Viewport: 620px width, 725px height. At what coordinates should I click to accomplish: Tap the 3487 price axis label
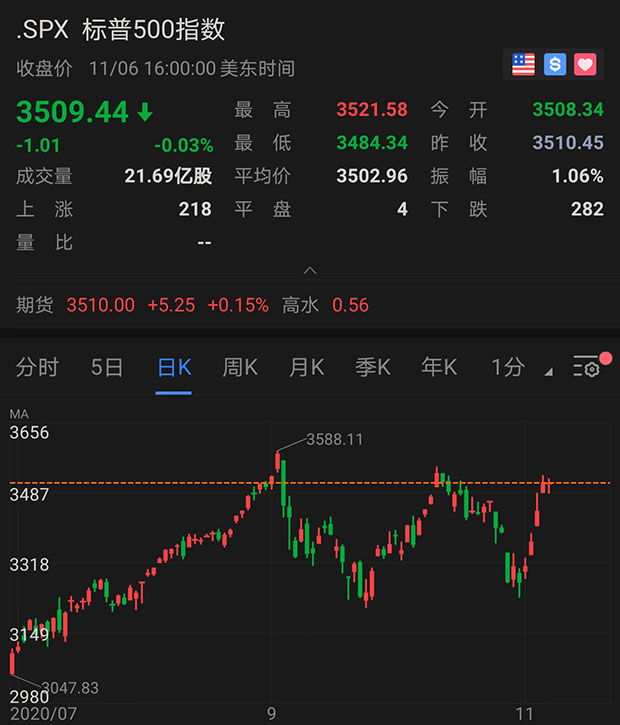29,495
